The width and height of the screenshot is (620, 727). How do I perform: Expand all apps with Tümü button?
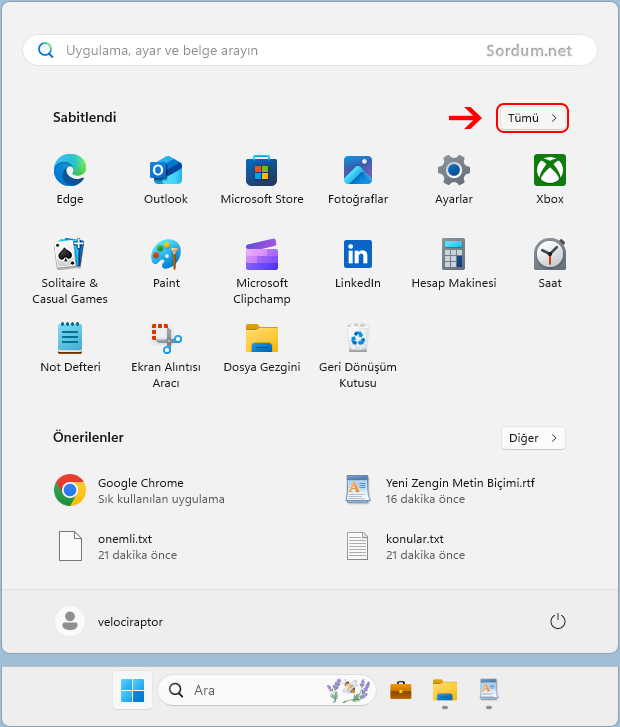pyautogui.click(x=532, y=118)
